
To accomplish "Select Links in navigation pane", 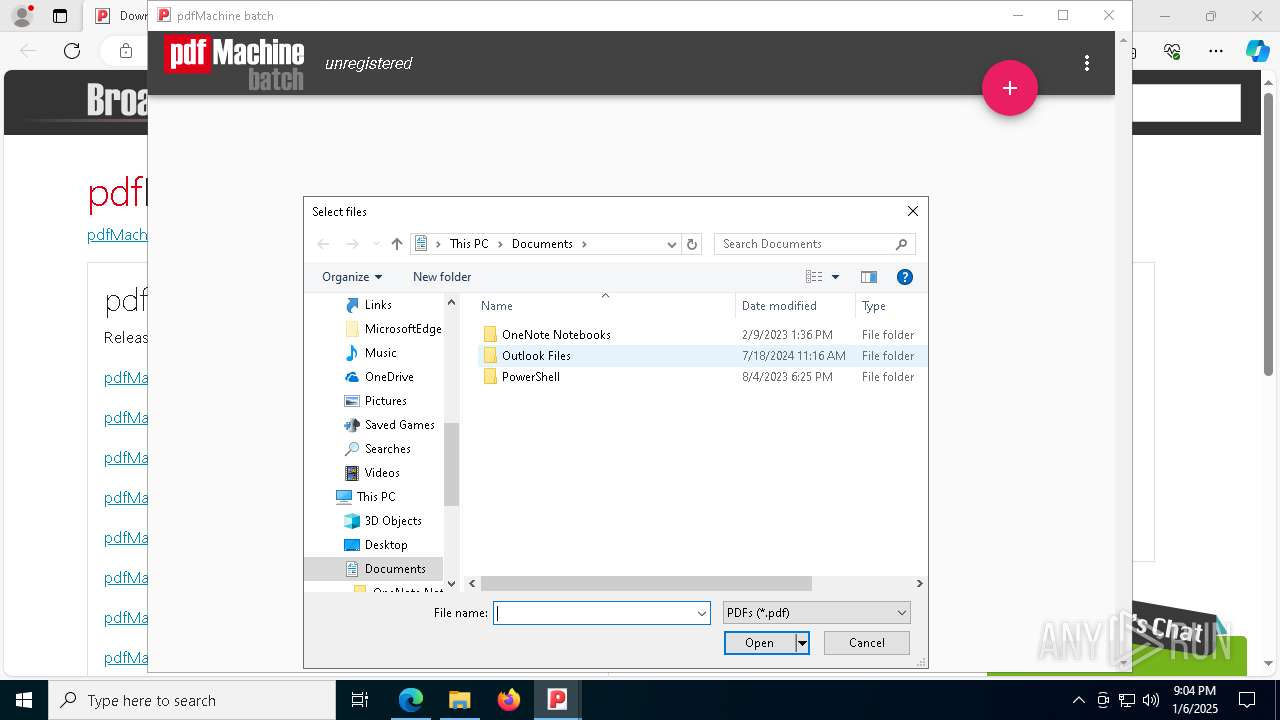I will coord(378,305).
